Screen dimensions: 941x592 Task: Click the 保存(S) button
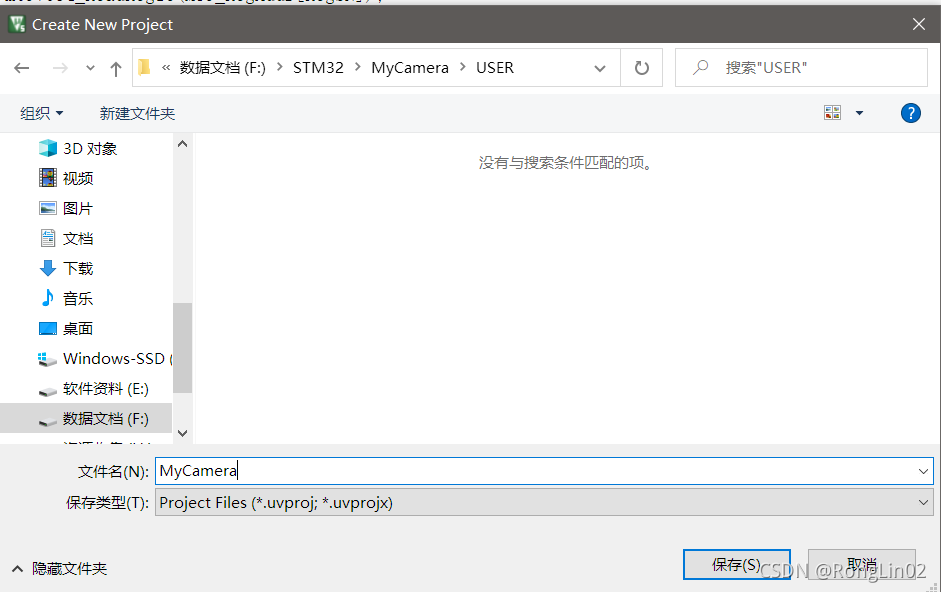736,564
